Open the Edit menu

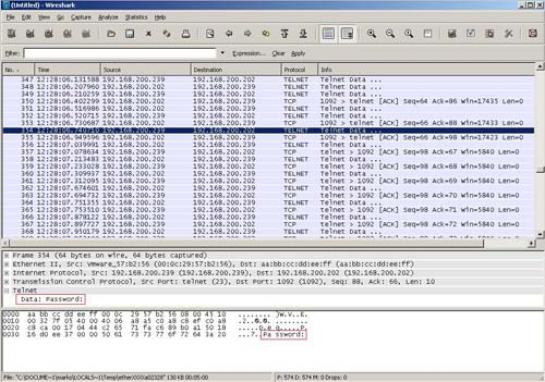click(26, 17)
